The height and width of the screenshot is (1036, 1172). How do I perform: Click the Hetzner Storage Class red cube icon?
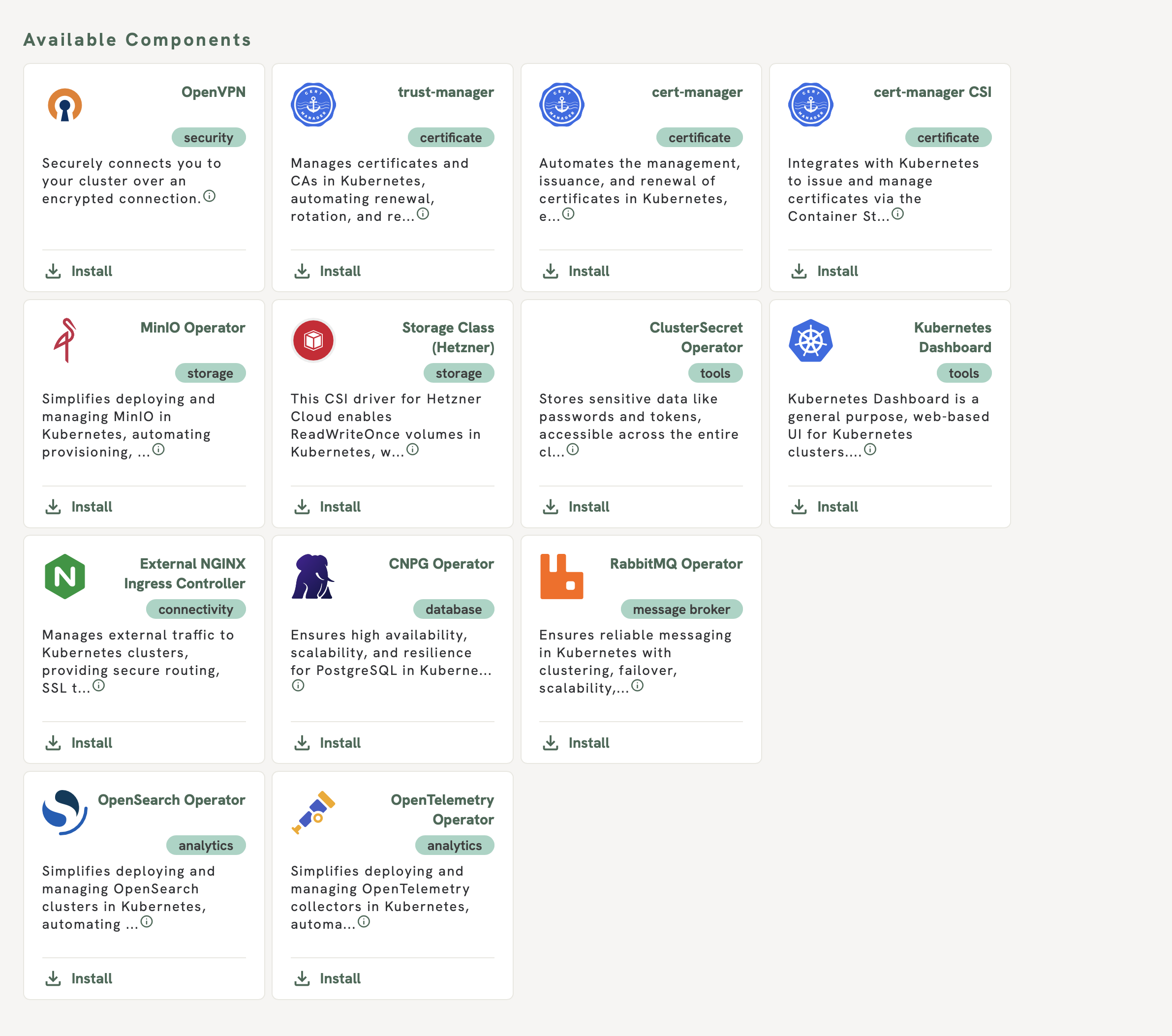[313, 340]
